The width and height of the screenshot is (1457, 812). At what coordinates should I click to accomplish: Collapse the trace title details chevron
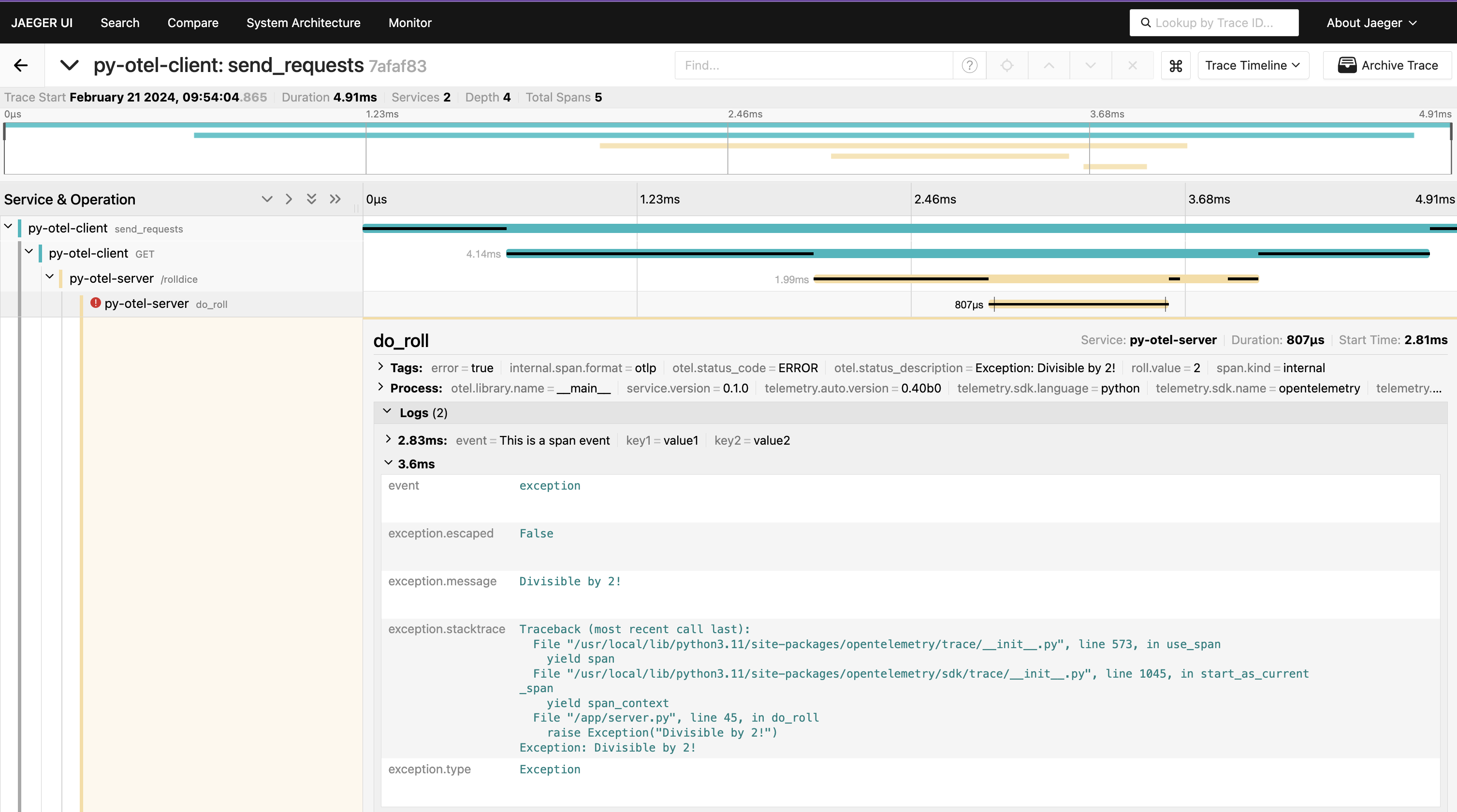click(69, 64)
